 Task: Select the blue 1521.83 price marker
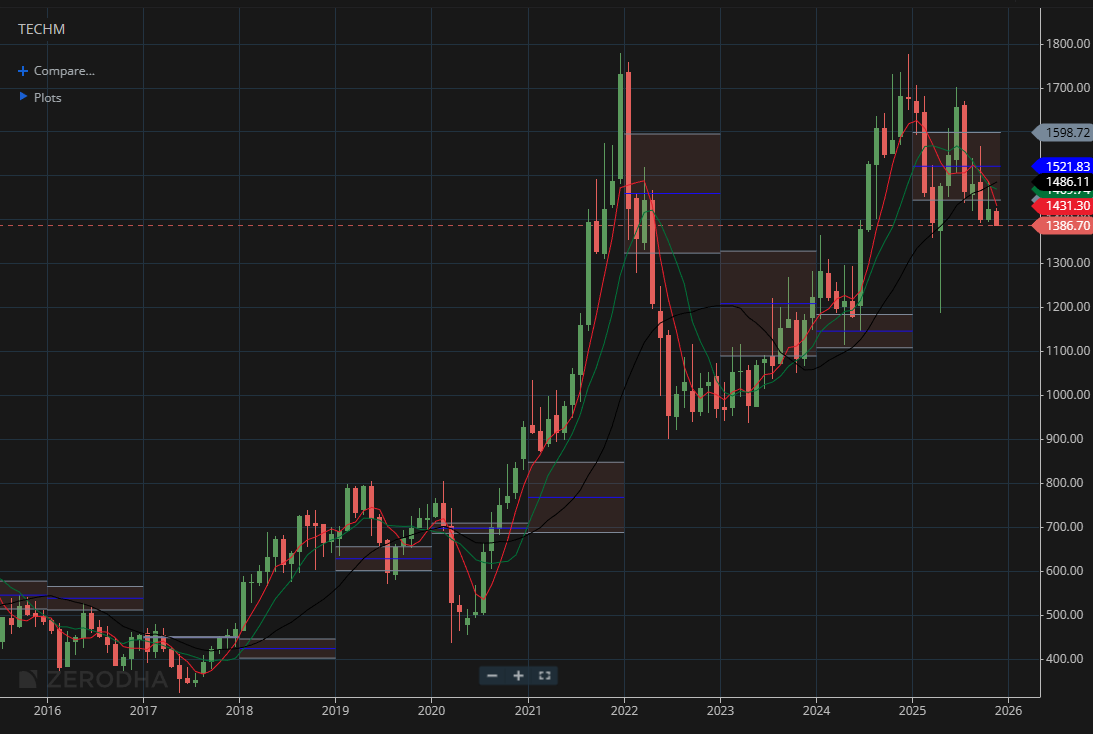click(x=1063, y=166)
